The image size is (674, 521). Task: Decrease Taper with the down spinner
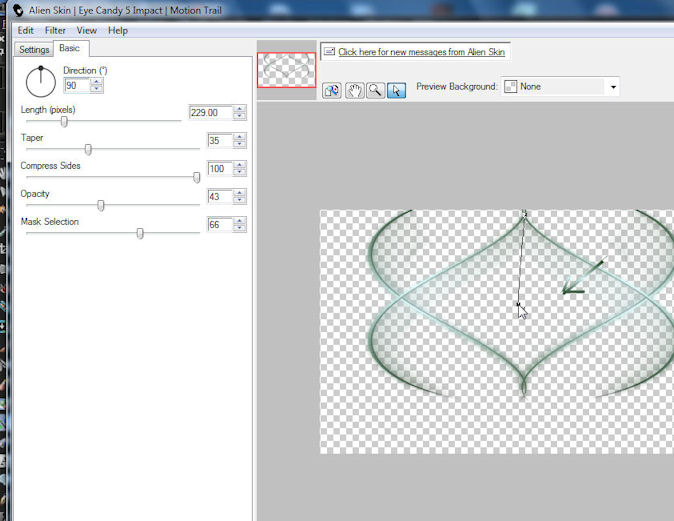coord(239,144)
